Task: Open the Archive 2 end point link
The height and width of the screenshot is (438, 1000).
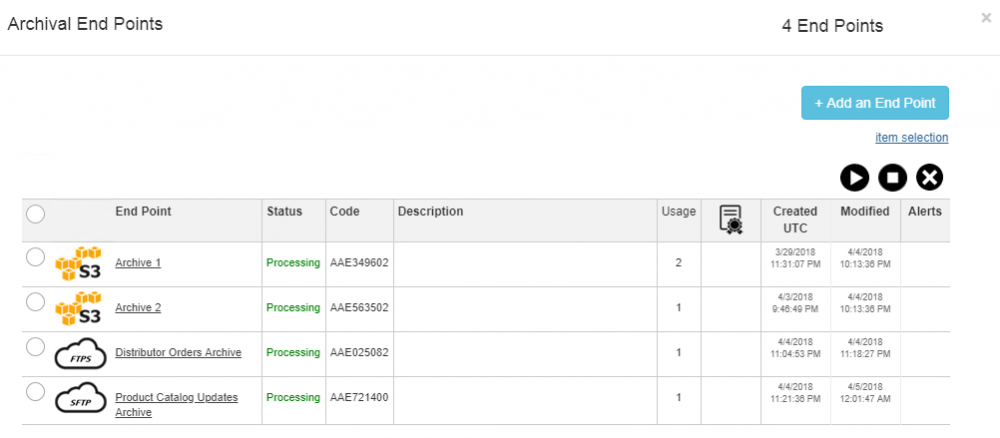Action: pyautogui.click(x=138, y=308)
